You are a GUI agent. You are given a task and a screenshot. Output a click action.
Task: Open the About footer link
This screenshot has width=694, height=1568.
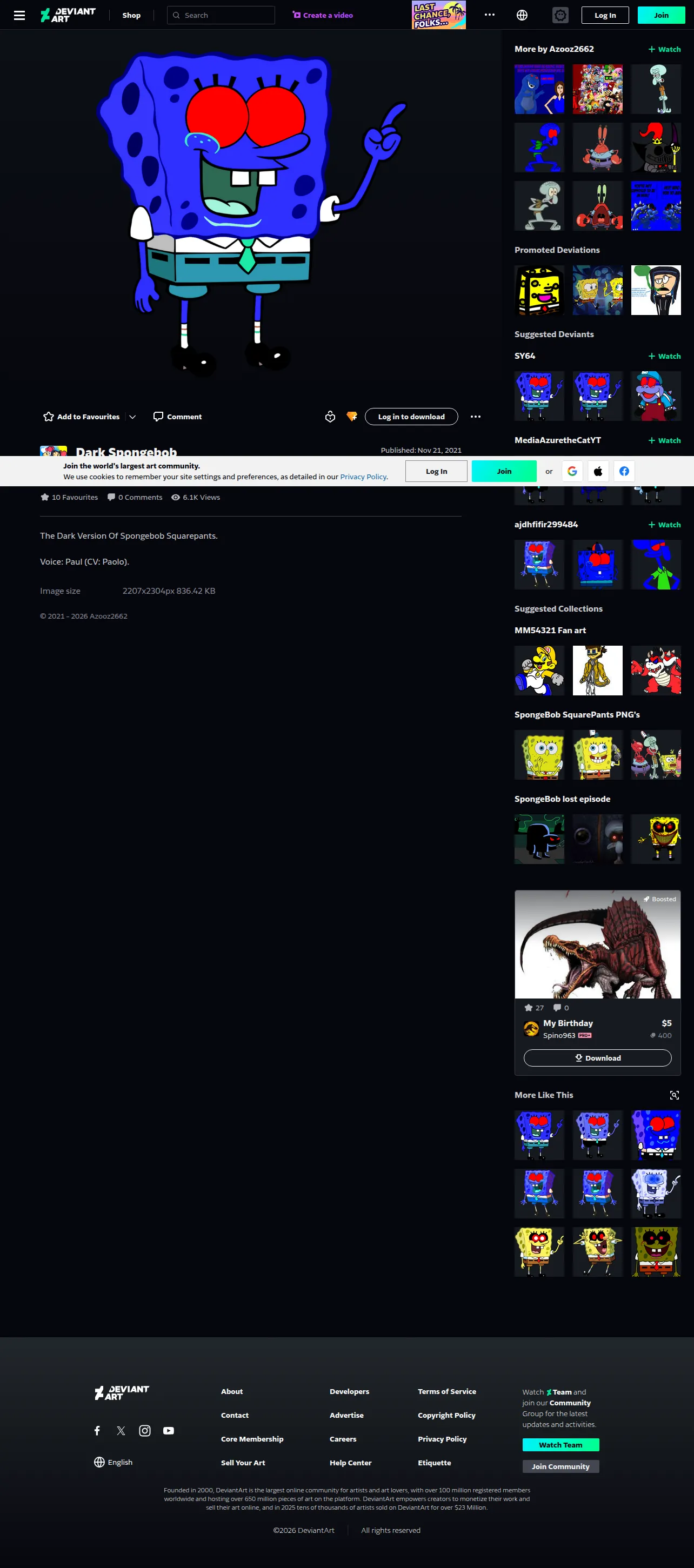pyautogui.click(x=232, y=1391)
